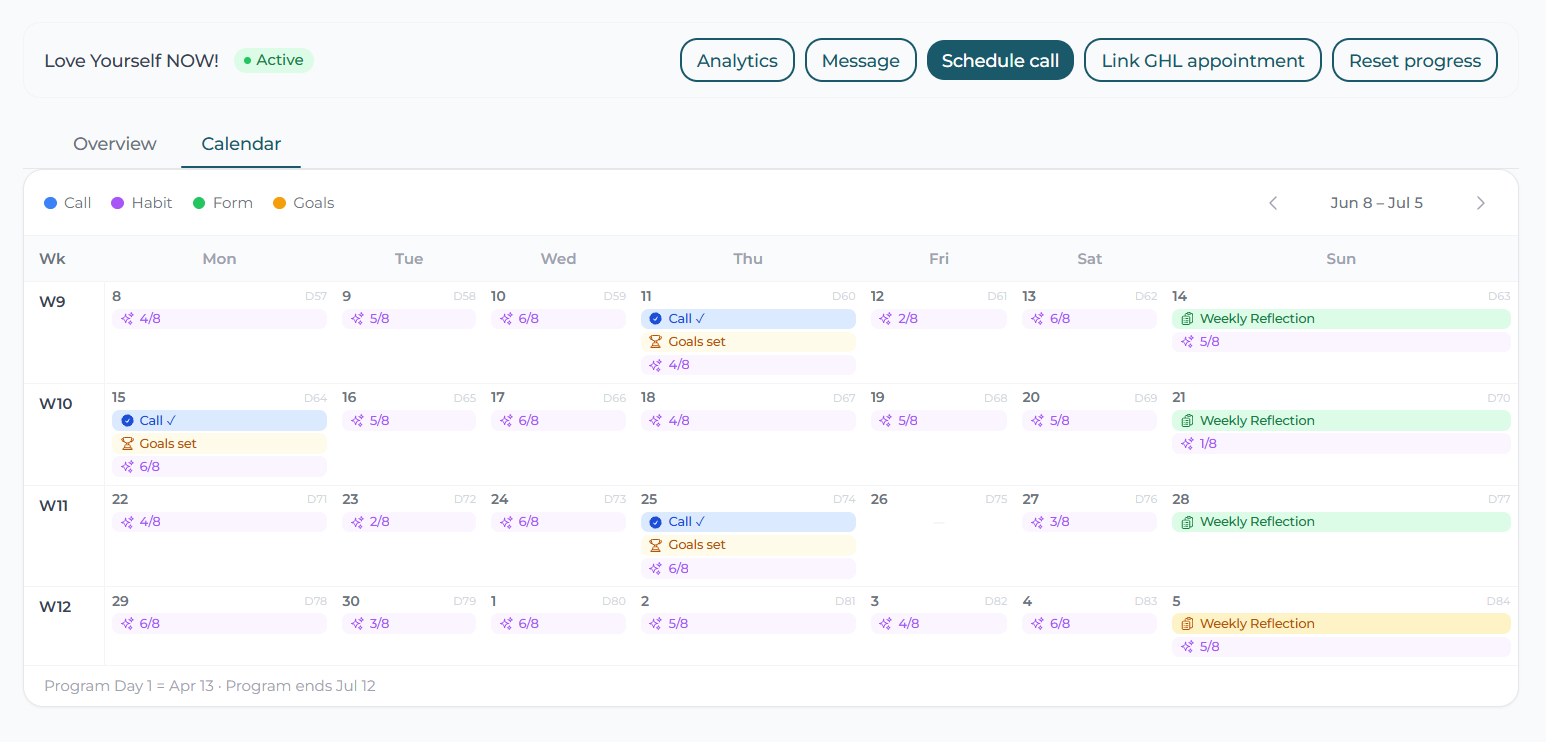Open June 10 habit entry 6/8
Viewport: 1546px width, 742px height.
point(558,319)
